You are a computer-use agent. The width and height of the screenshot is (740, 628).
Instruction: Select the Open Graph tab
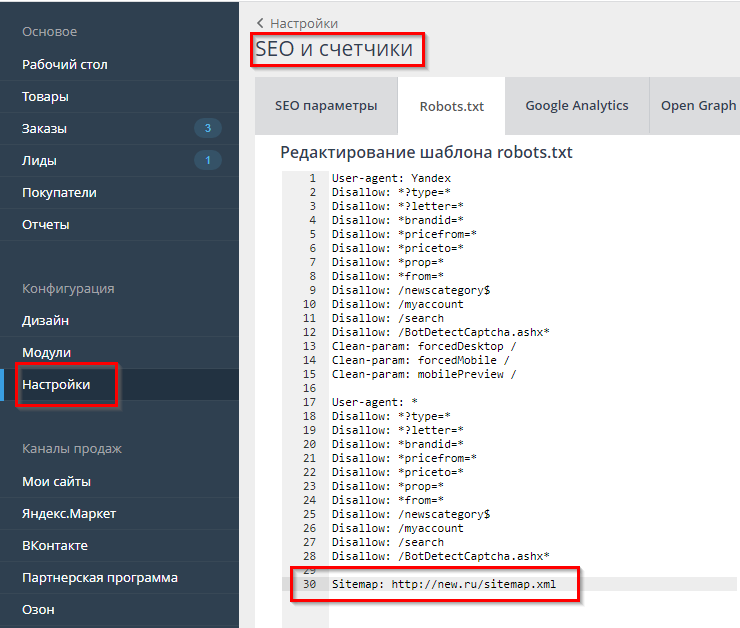[x=697, y=106]
